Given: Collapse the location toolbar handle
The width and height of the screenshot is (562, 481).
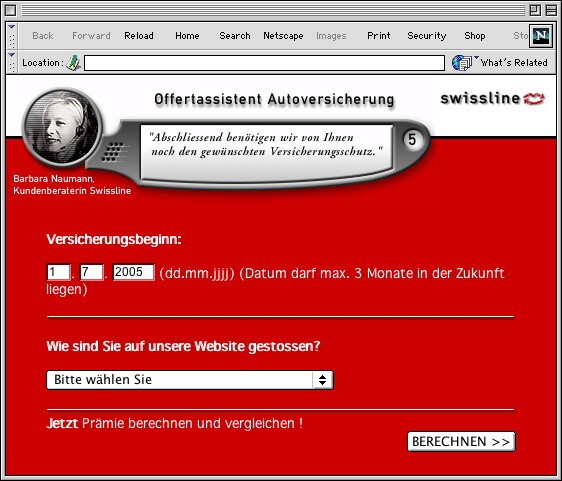Looking at the screenshot, I should click(x=11, y=62).
